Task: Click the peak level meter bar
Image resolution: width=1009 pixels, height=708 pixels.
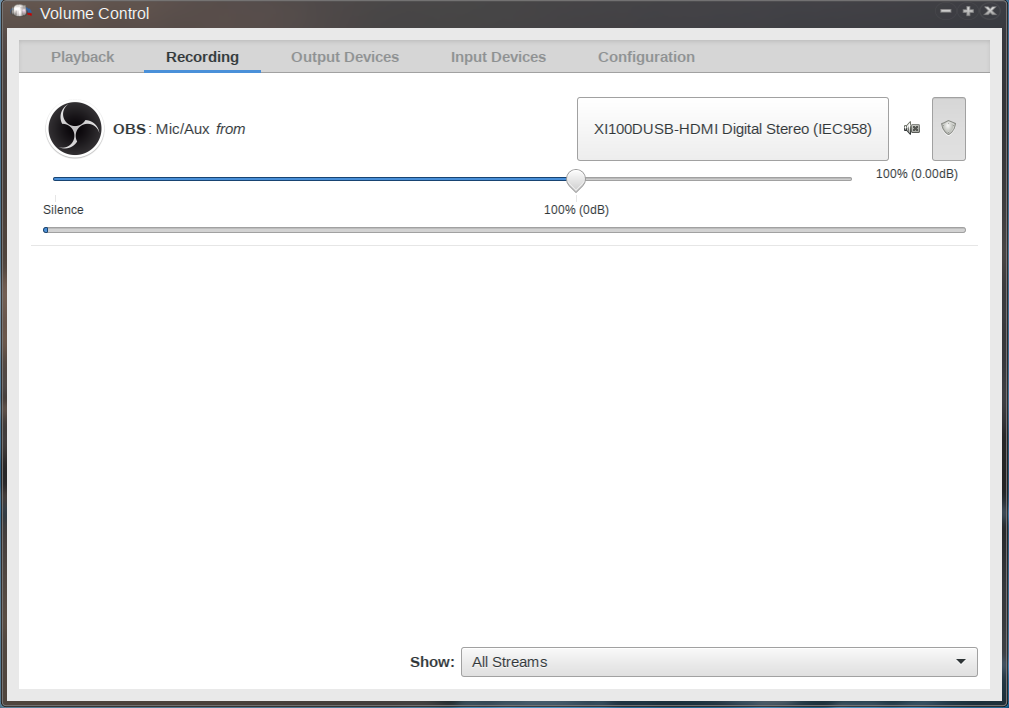Action: (x=504, y=230)
